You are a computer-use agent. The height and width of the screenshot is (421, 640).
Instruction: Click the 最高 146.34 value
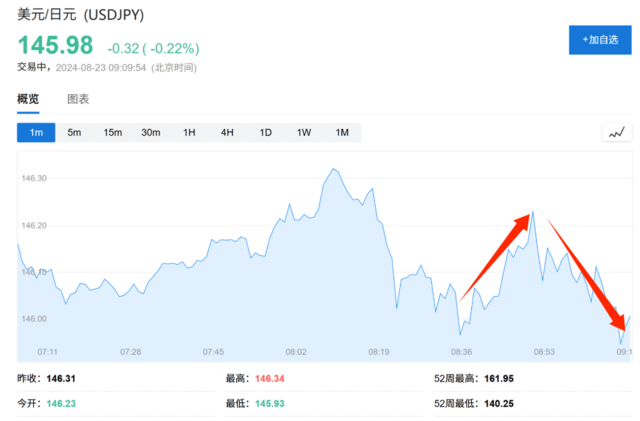(x=269, y=379)
